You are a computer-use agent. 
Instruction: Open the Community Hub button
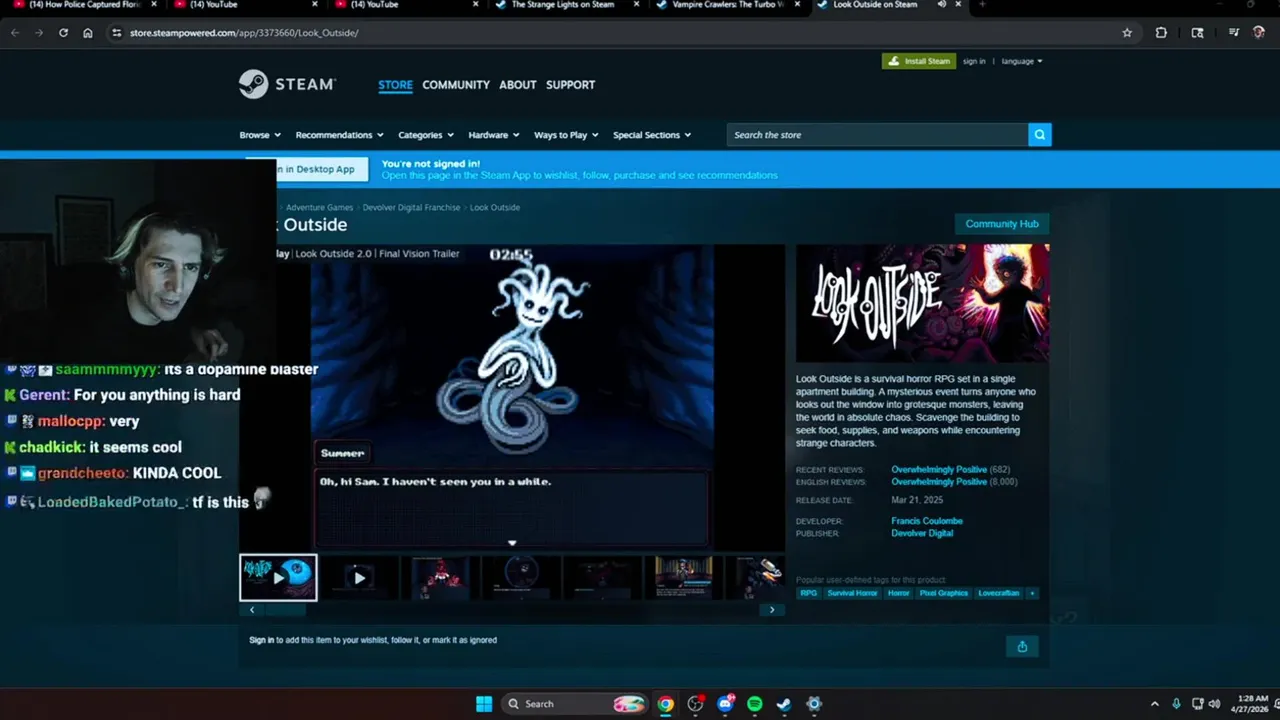click(x=1002, y=224)
